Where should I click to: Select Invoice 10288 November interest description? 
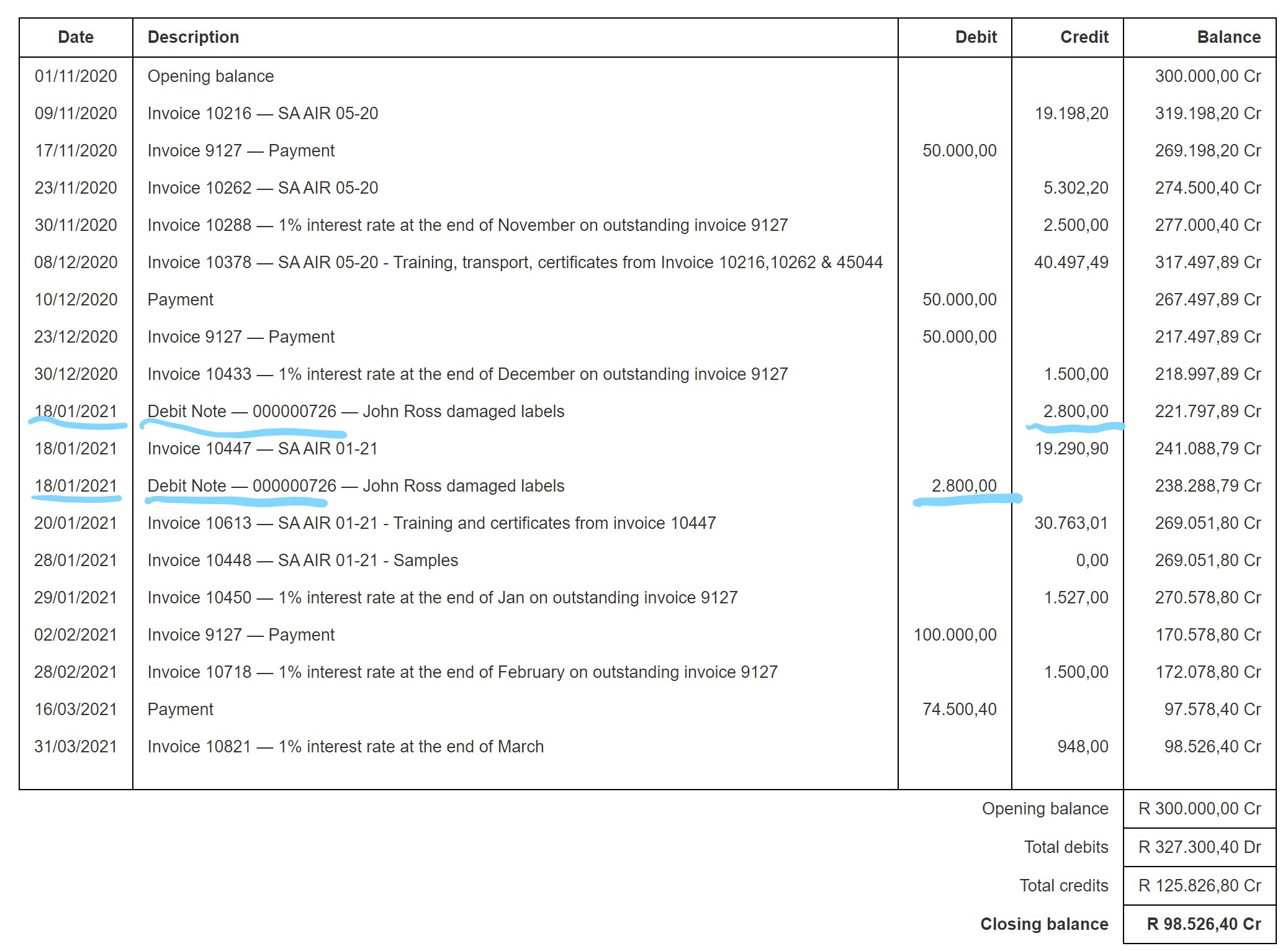click(x=467, y=225)
